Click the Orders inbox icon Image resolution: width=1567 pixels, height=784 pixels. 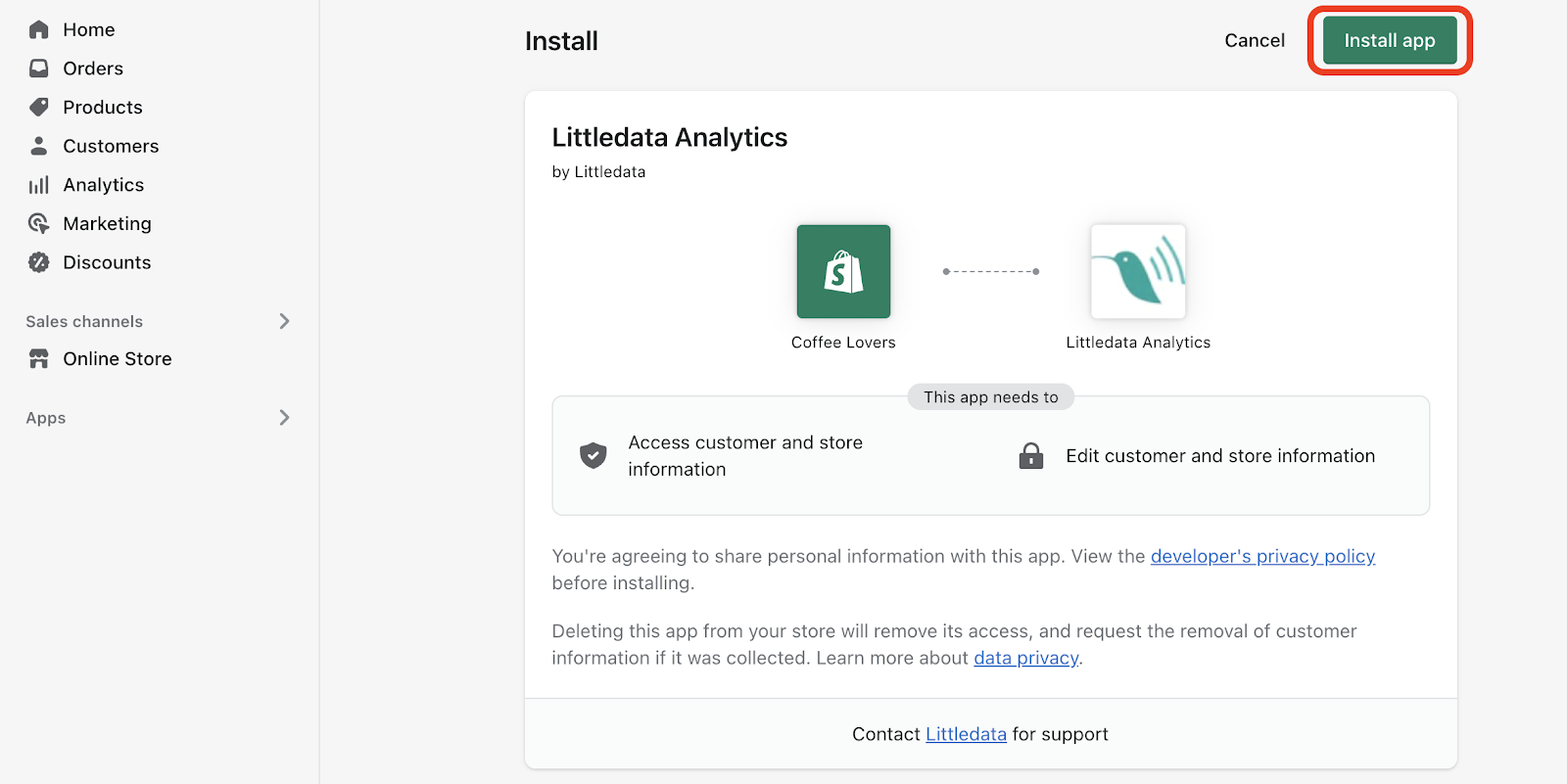pos(39,69)
